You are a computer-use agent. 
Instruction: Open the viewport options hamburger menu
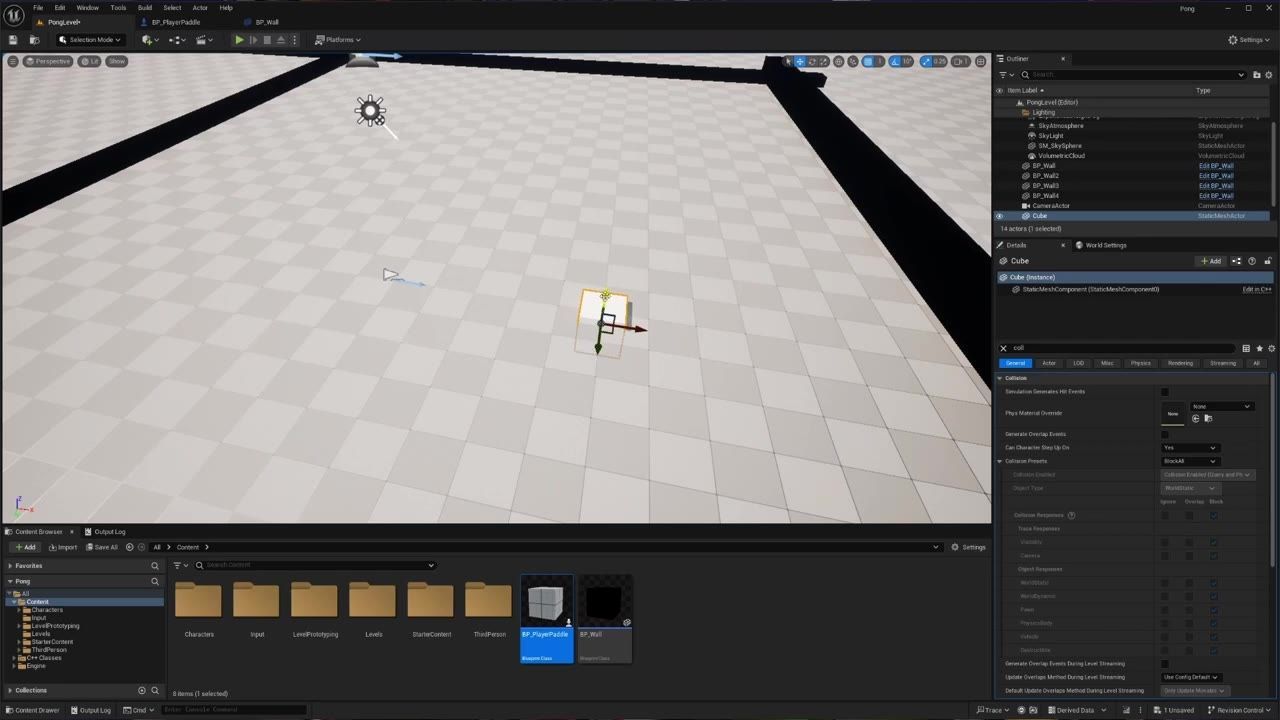pos(12,61)
